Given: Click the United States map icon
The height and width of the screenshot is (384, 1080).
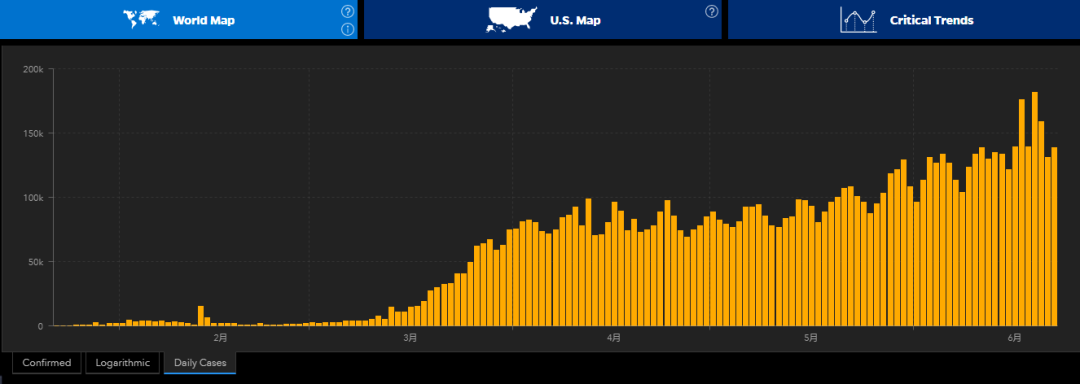Looking at the screenshot, I should tap(512, 19).
